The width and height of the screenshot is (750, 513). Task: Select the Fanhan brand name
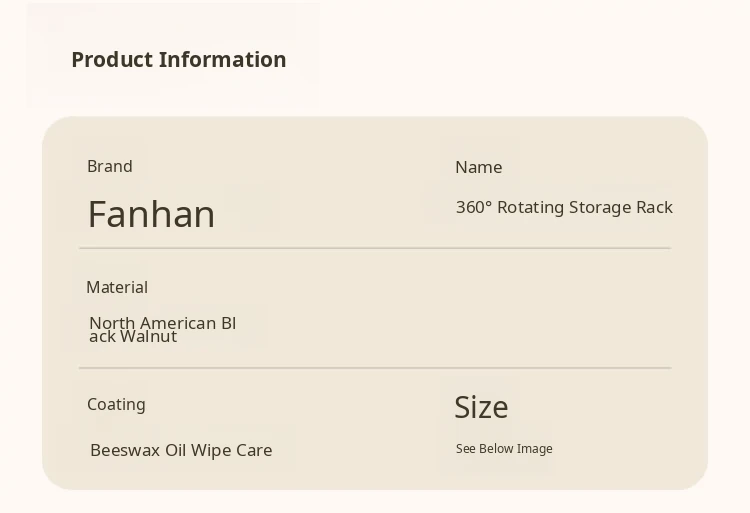151,214
